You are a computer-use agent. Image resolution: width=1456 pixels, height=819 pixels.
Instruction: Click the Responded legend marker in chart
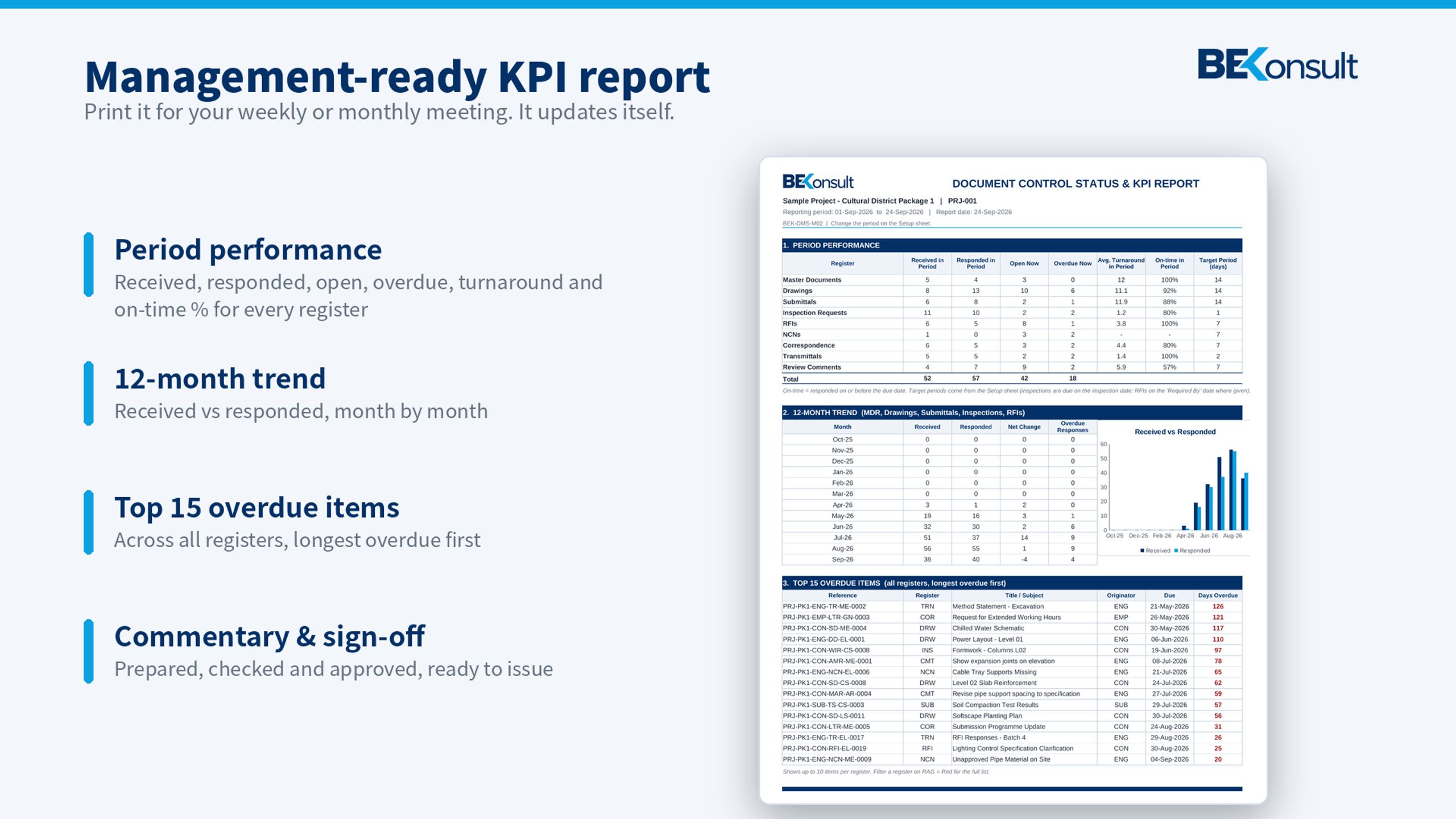1176,551
